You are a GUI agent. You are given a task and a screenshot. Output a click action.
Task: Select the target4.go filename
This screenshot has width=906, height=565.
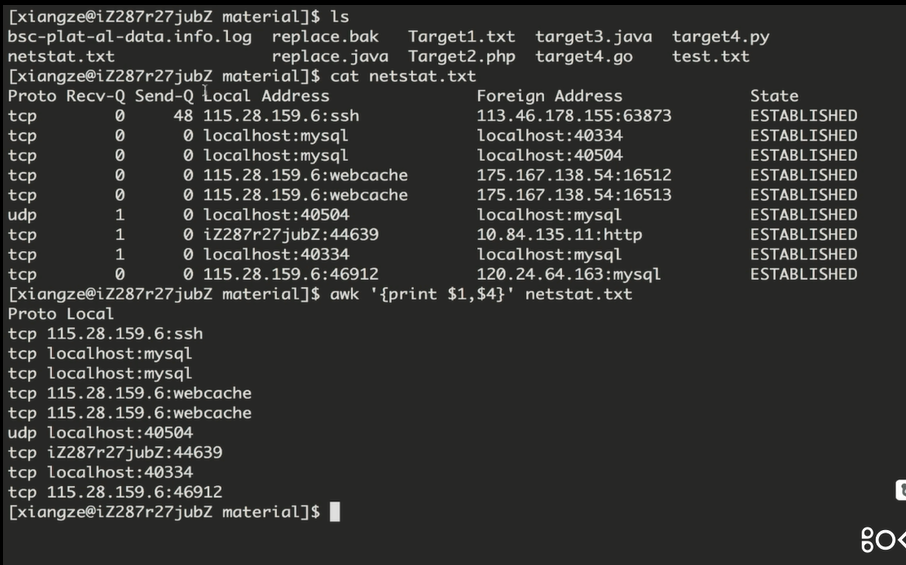click(584, 57)
